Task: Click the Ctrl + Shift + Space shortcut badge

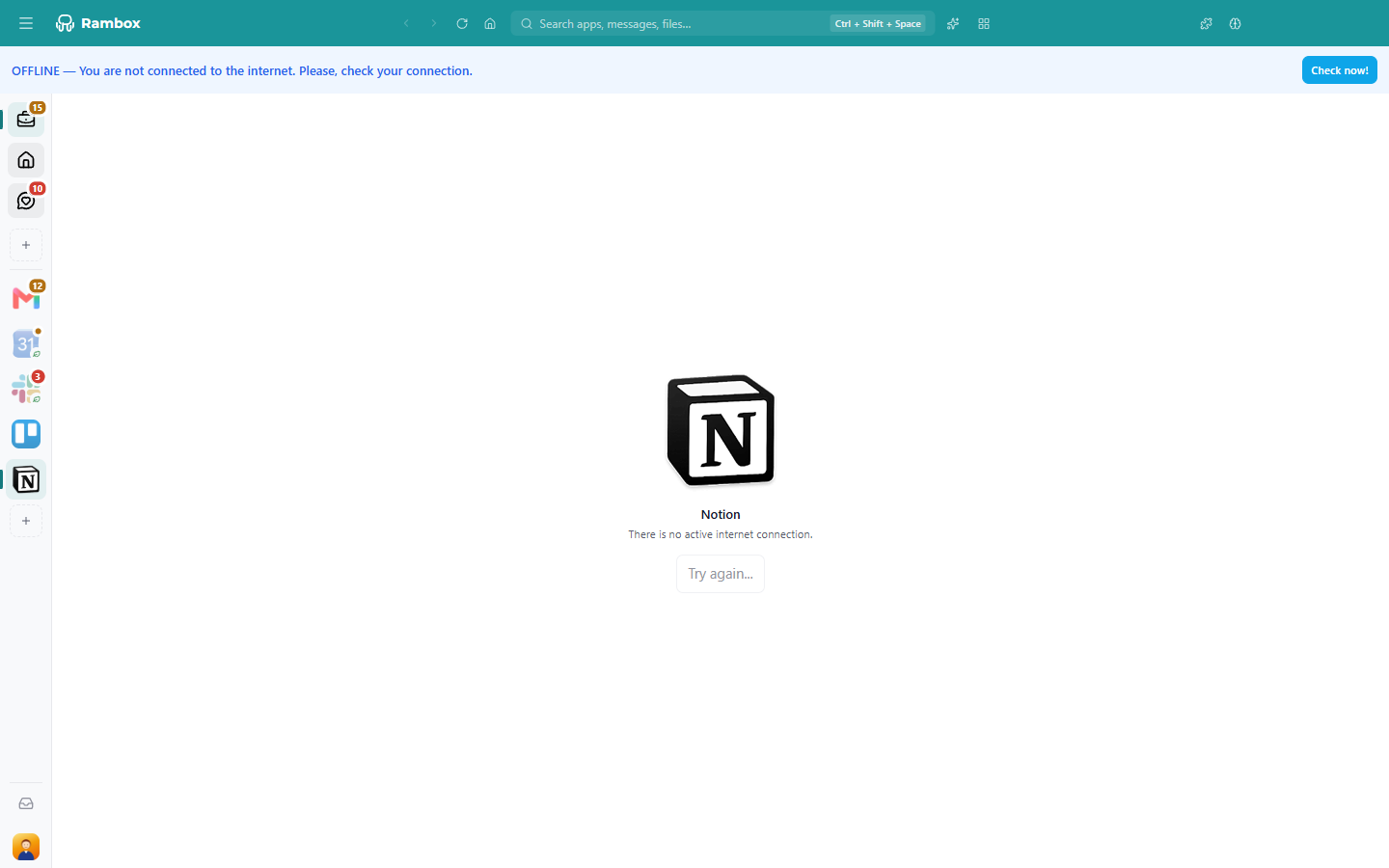Action: click(x=878, y=23)
